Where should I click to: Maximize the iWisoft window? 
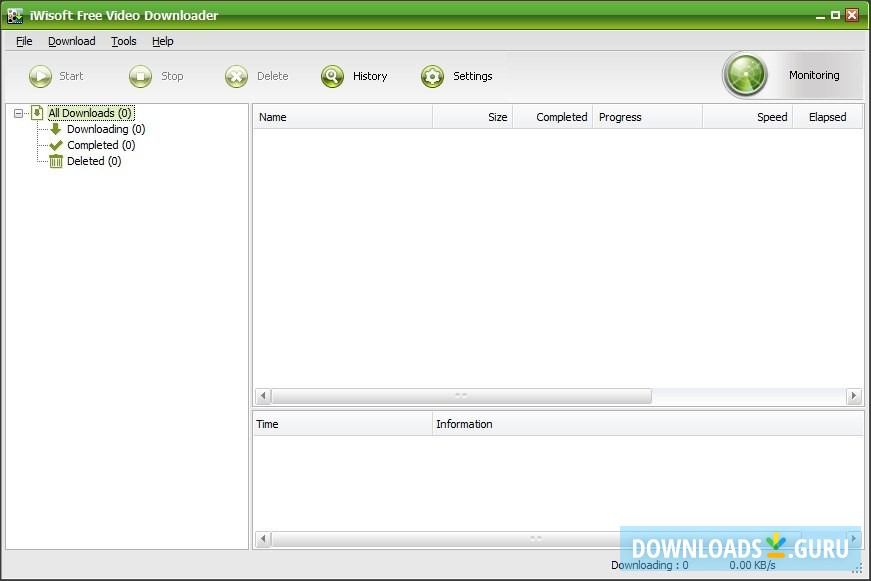[x=835, y=15]
